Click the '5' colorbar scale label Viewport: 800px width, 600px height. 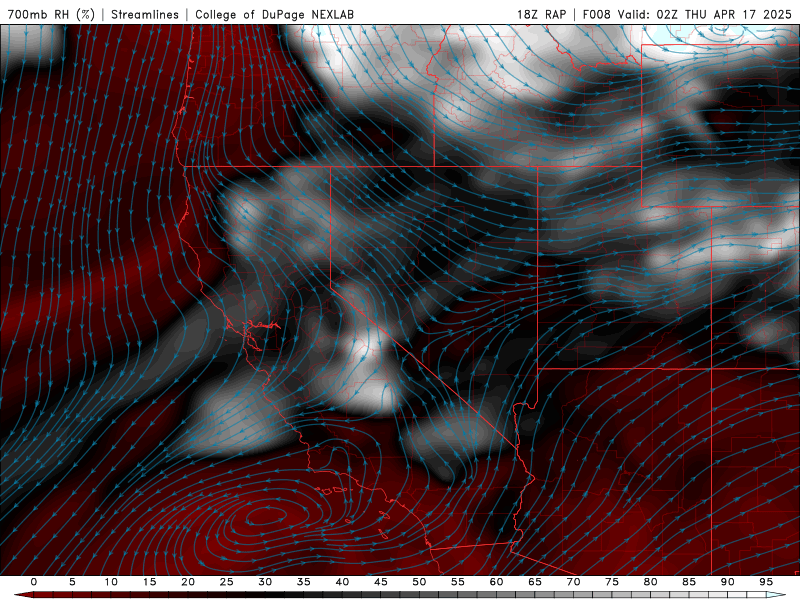click(72, 582)
